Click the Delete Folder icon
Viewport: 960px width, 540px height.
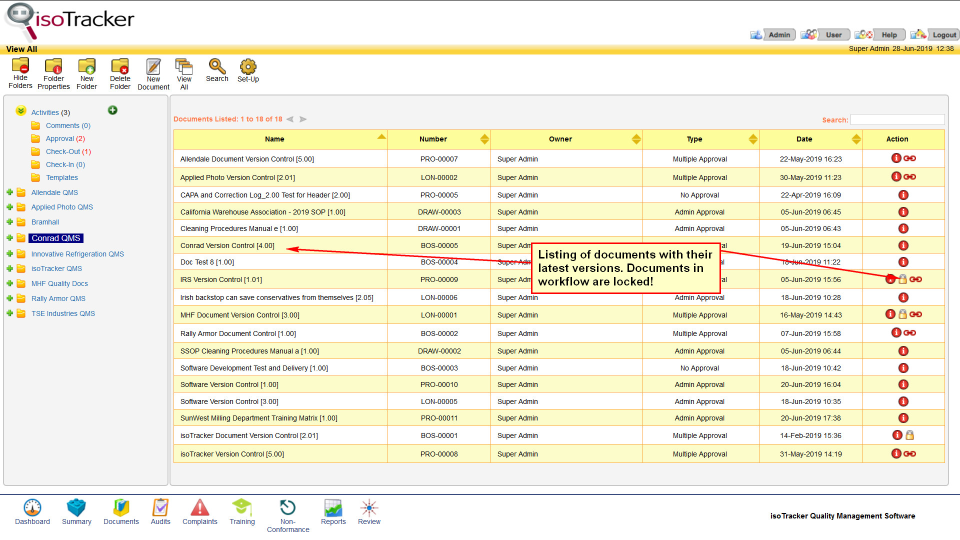(120, 67)
